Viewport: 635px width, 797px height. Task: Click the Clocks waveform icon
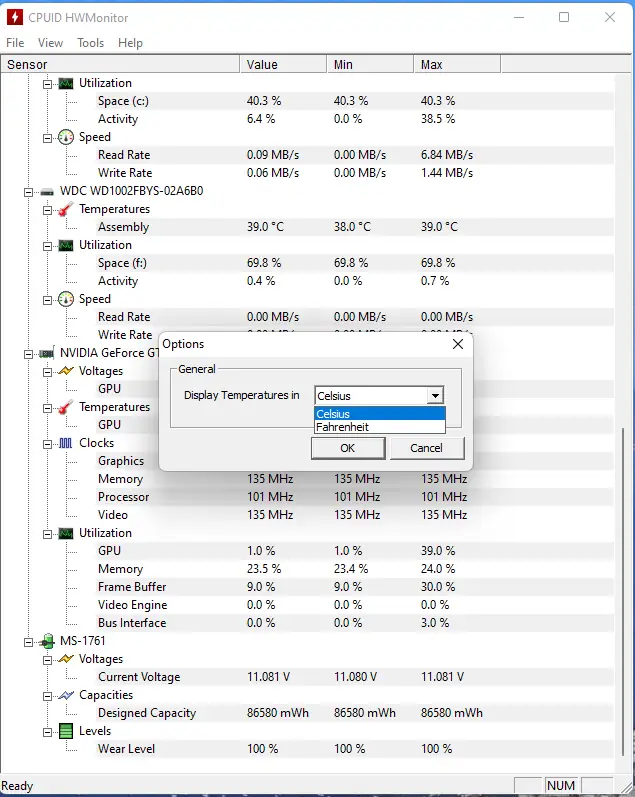[x=66, y=443]
